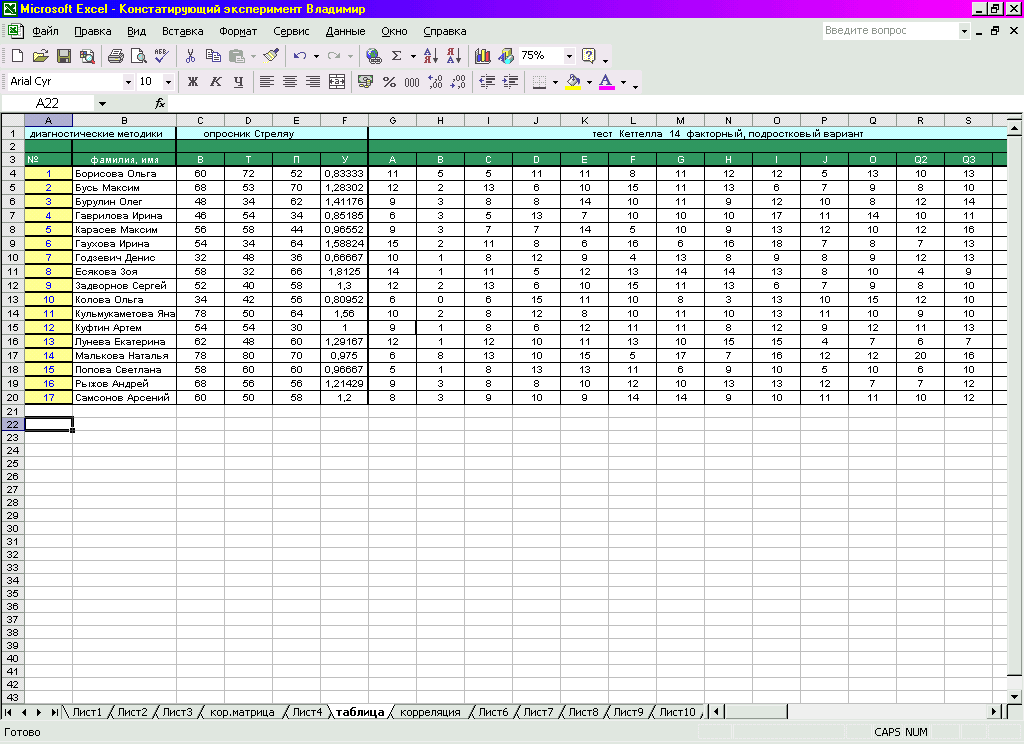Click the Save icon in toolbar
1024x744 pixels.
[x=64, y=56]
